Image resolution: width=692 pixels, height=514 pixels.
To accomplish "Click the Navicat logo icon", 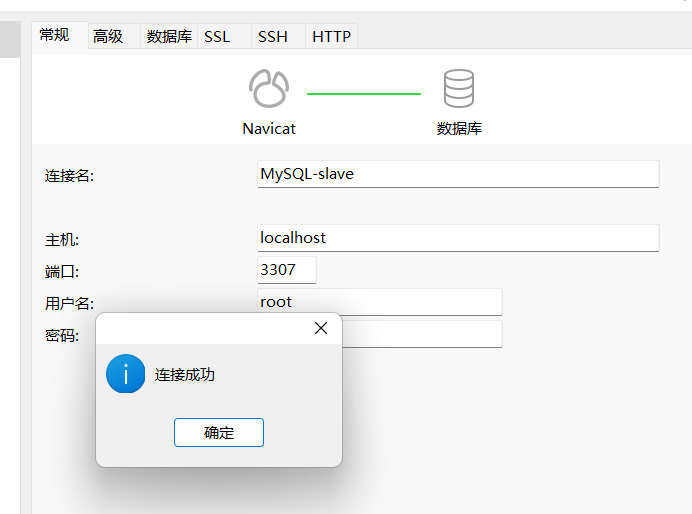I will click(x=269, y=88).
